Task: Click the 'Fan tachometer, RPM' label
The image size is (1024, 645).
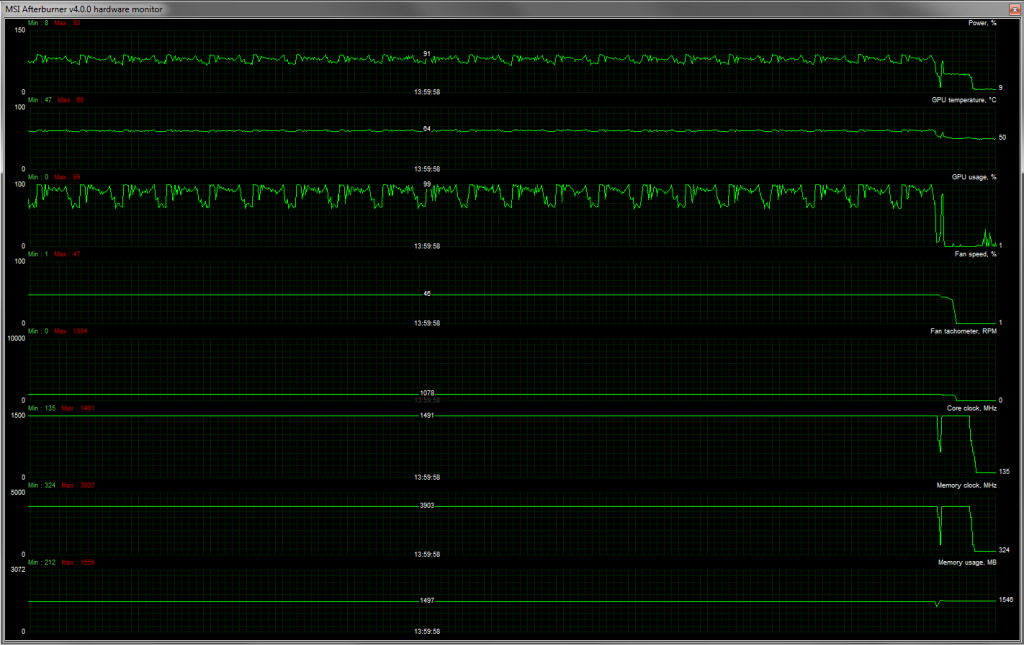Action: 963,331
